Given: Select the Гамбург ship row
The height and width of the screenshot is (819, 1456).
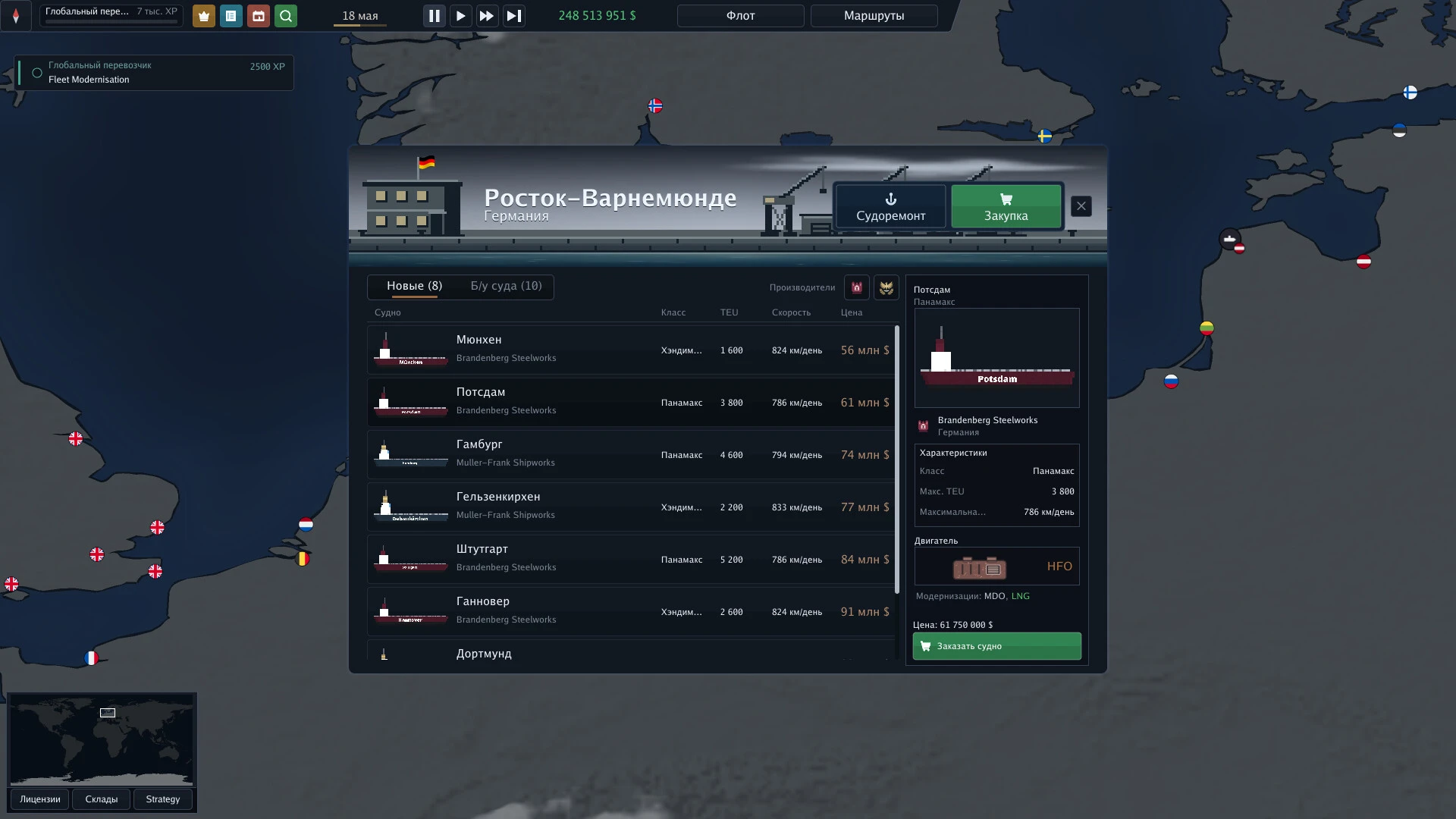Looking at the screenshot, I should [631, 455].
